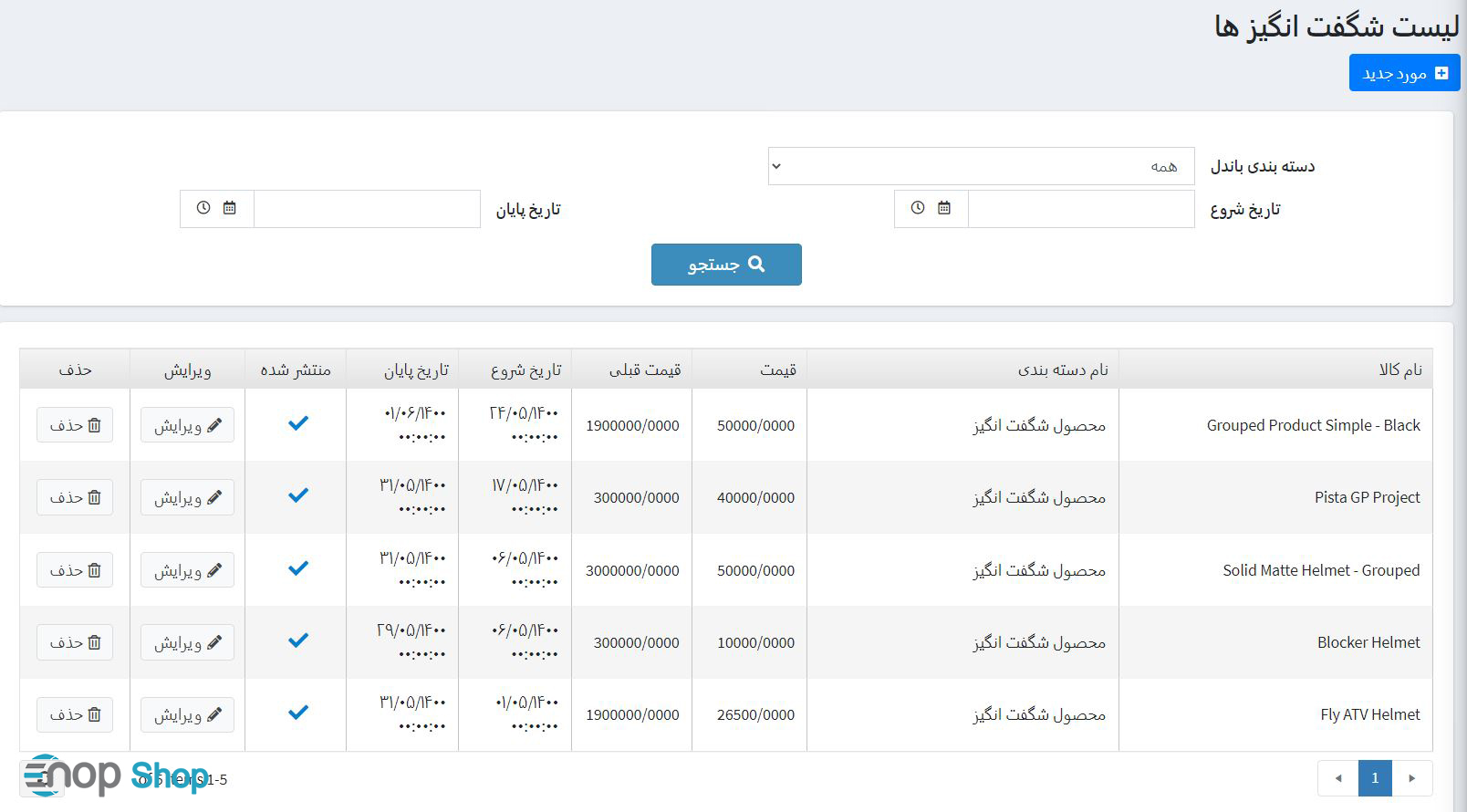Open the دسته بندی باندل dropdown
The height and width of the screenshot is (812, 1467).
coord(981,166)
